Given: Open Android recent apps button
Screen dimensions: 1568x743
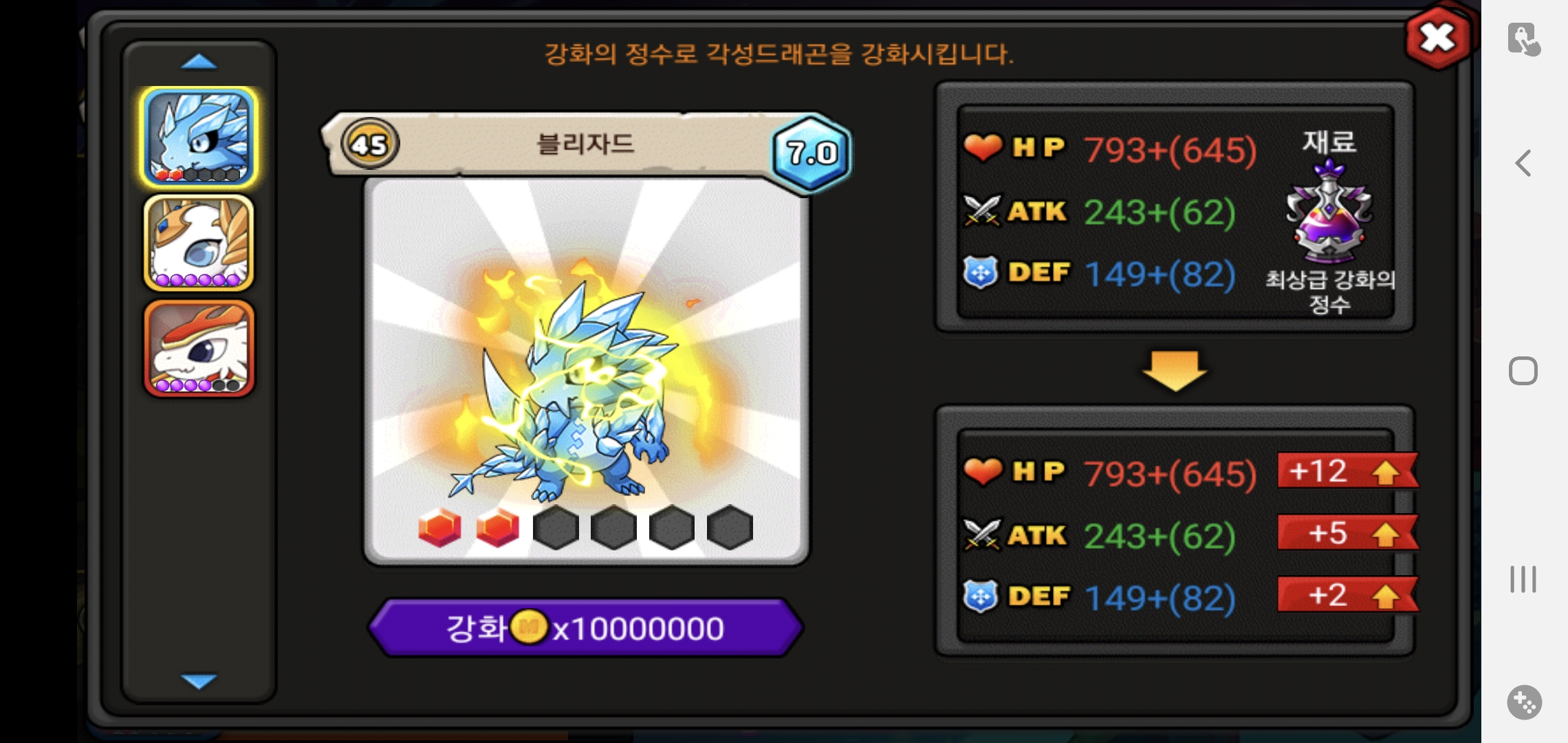Looking at the screenshot, I should pos(1523,579).
